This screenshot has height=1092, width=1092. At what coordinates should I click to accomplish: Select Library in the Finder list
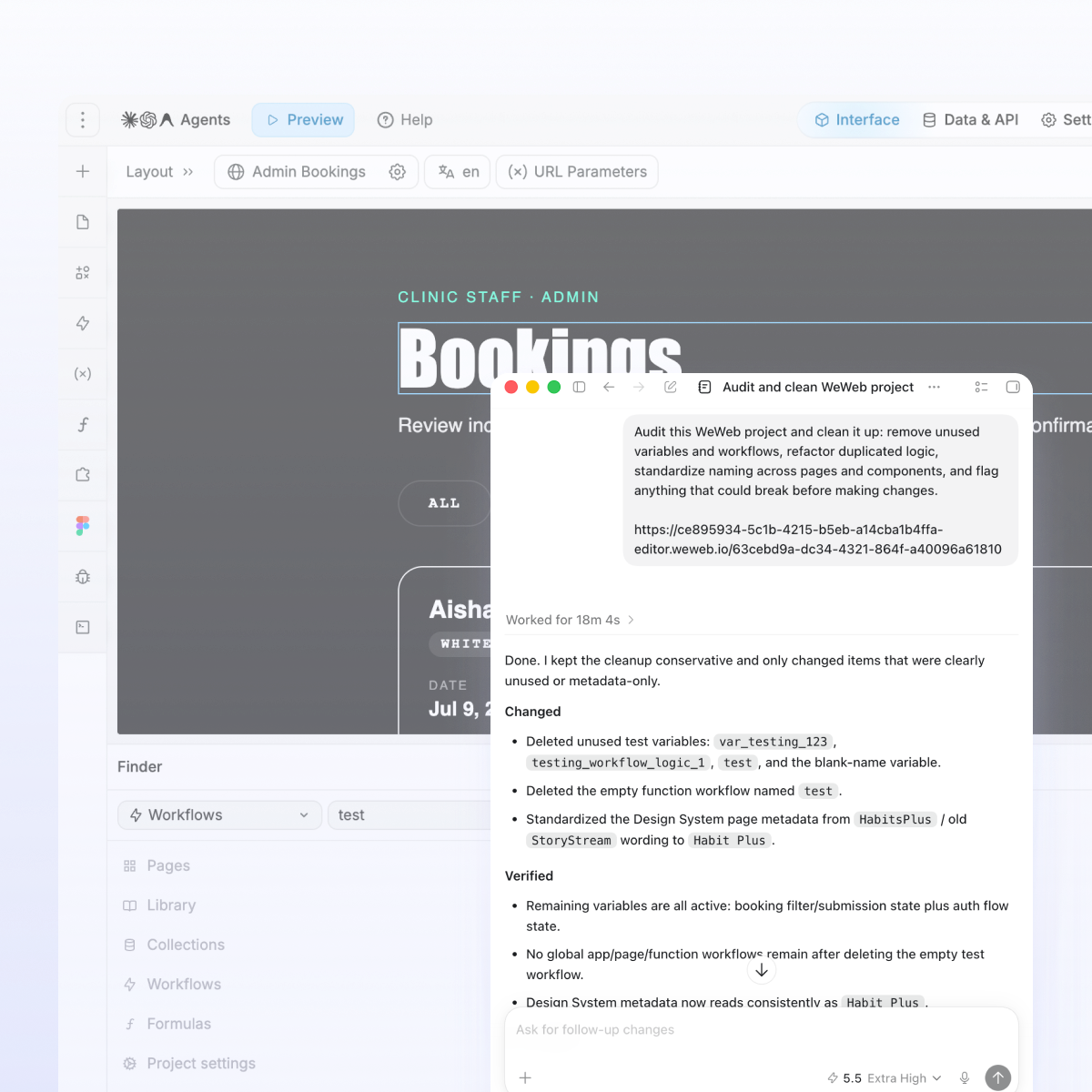(x=159, y=905)
